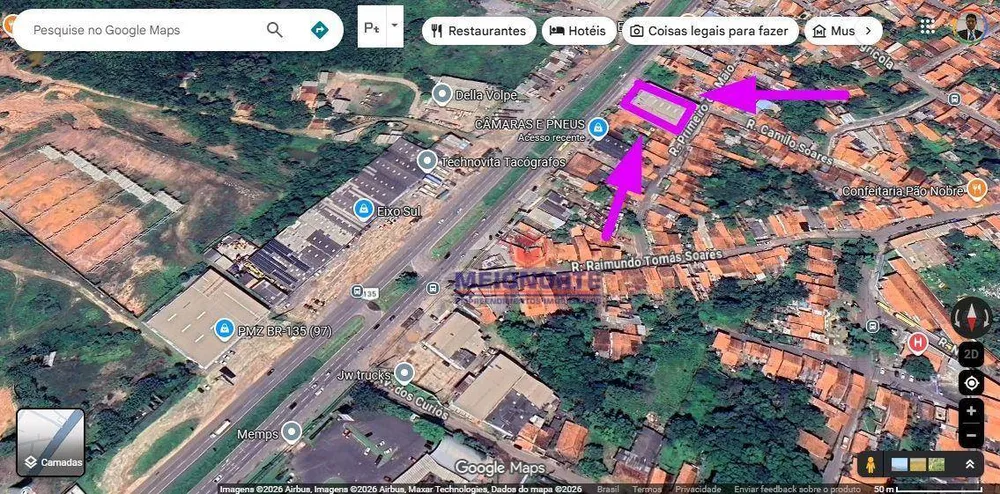Open directions with the blue arrow icon
The image size is (1000, 494).
point(319,29)
